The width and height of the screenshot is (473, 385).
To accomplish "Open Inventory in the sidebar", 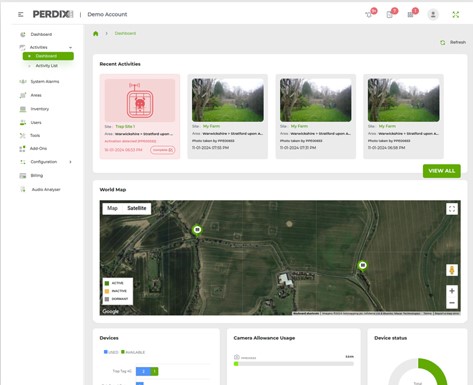I will click(40, 109).
